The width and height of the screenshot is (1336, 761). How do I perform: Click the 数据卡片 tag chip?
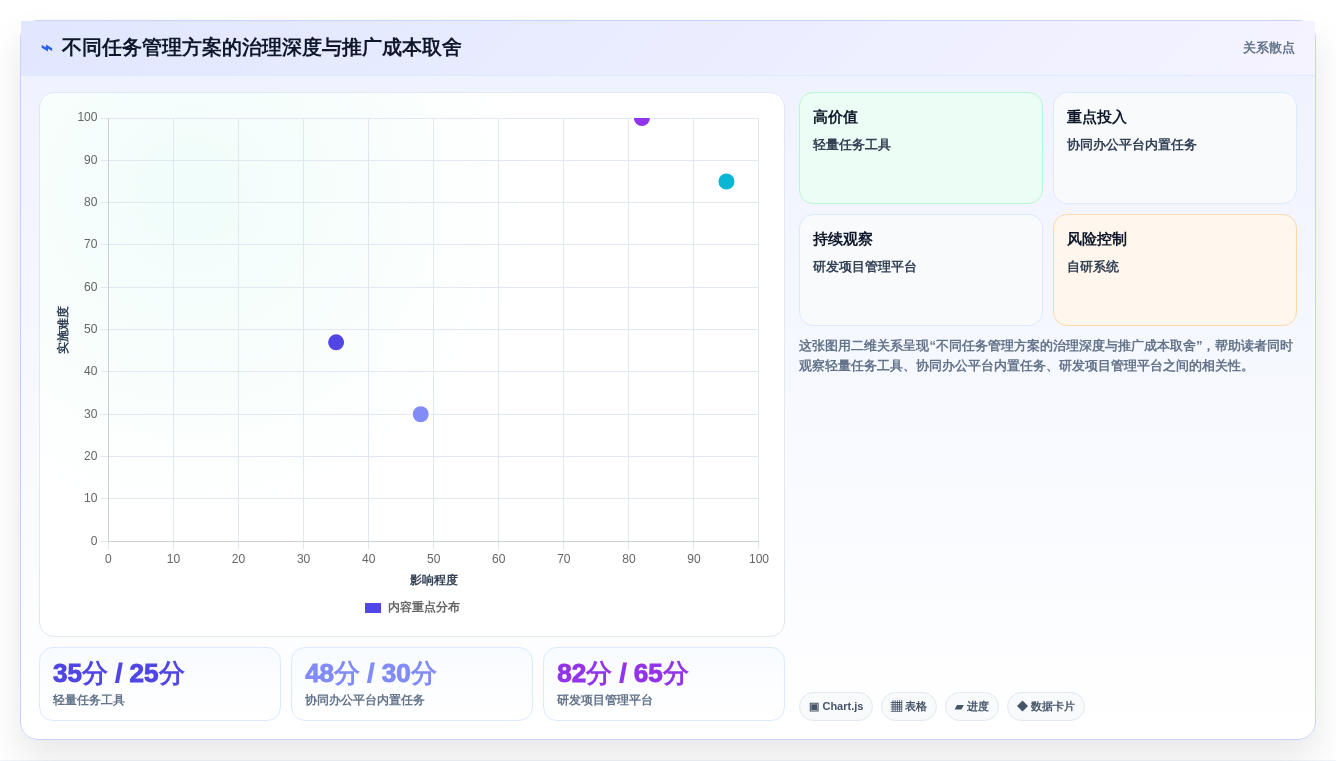(1046, 707)
